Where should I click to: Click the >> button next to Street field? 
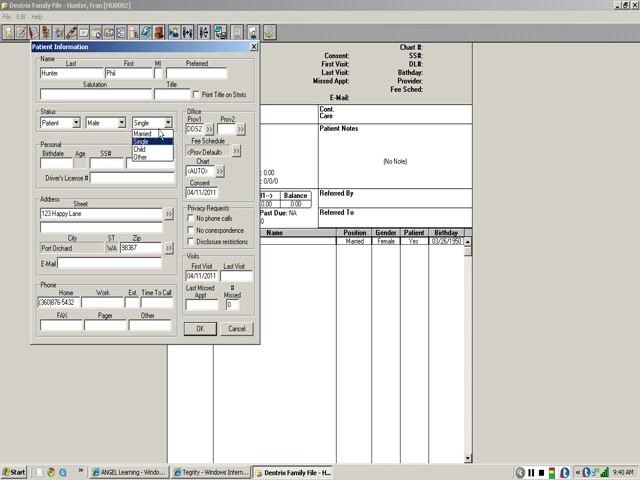coord(169,213)
